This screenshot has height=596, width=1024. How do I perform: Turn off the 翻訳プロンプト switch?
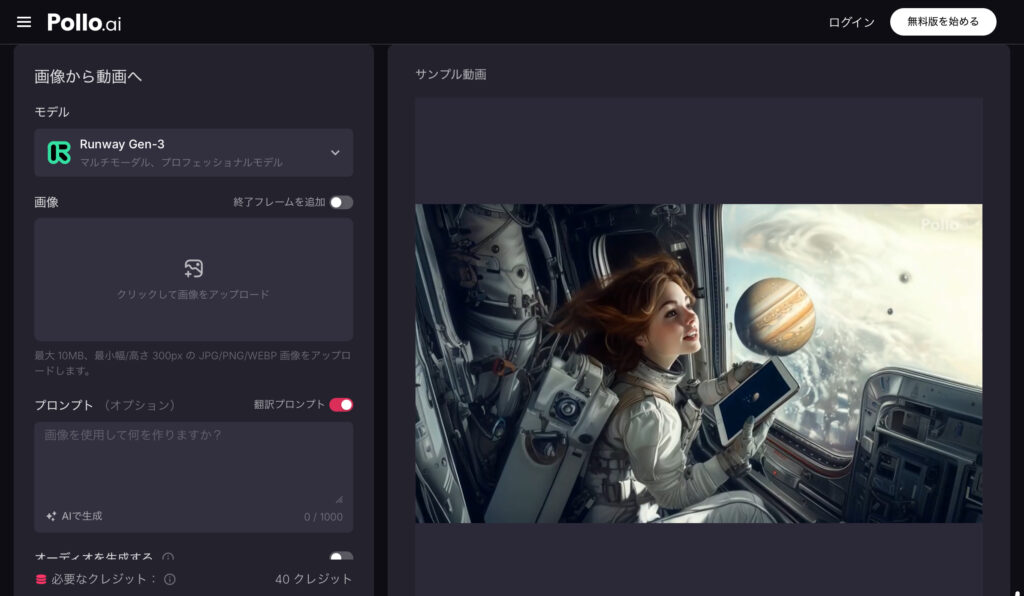(x=341, y=405)
